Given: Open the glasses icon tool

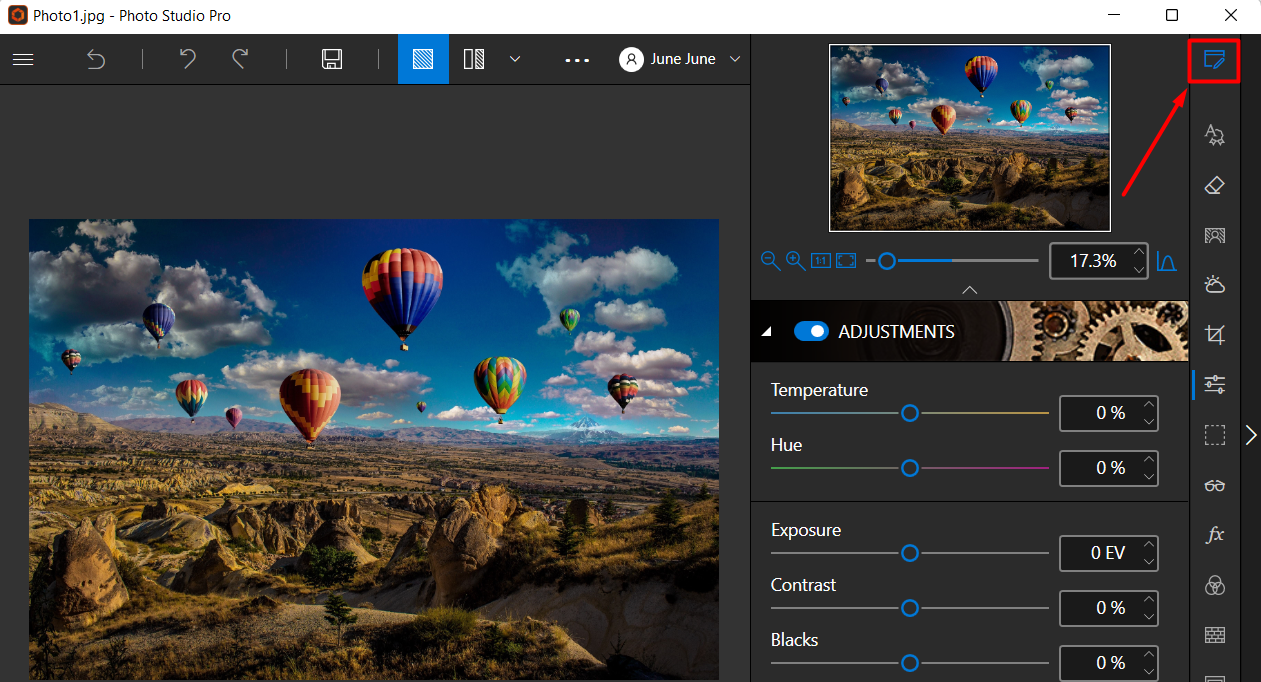Looking at the screenshot, I should pos(1215,485).
